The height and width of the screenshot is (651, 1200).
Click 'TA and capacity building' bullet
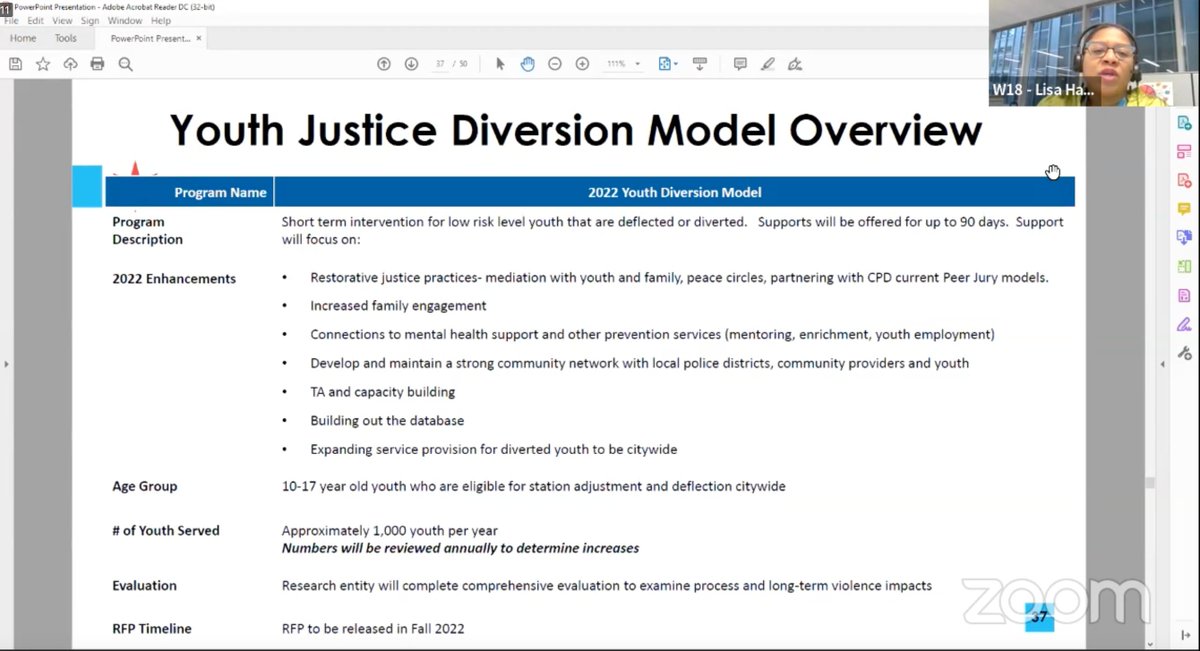click(x=383, y=392)
